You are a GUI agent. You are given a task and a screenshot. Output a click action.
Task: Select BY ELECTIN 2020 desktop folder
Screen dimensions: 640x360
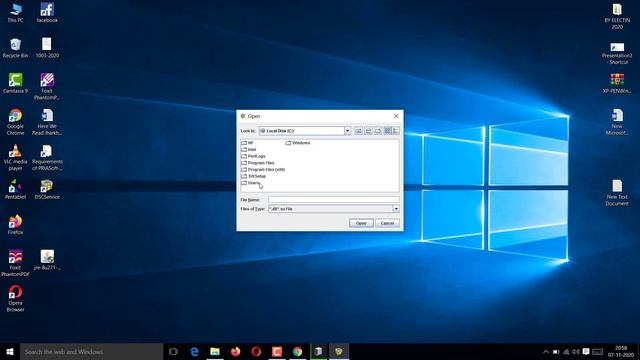coord(617,16)
